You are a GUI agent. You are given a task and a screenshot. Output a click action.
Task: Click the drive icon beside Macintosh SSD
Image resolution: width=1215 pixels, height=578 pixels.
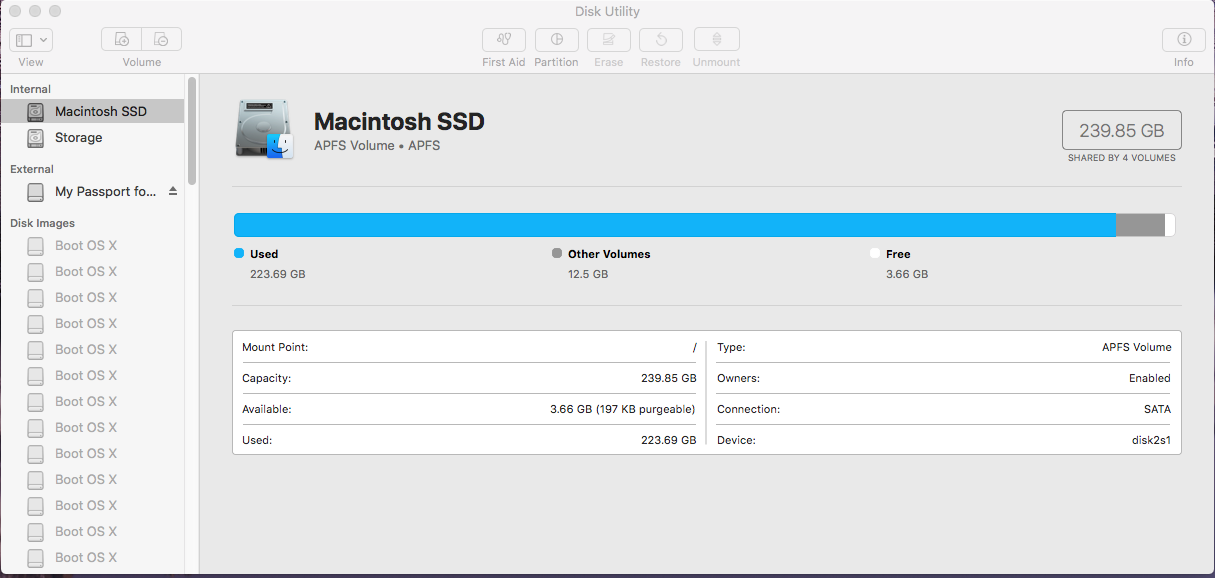pyautogui.click(x=36, y=111)
